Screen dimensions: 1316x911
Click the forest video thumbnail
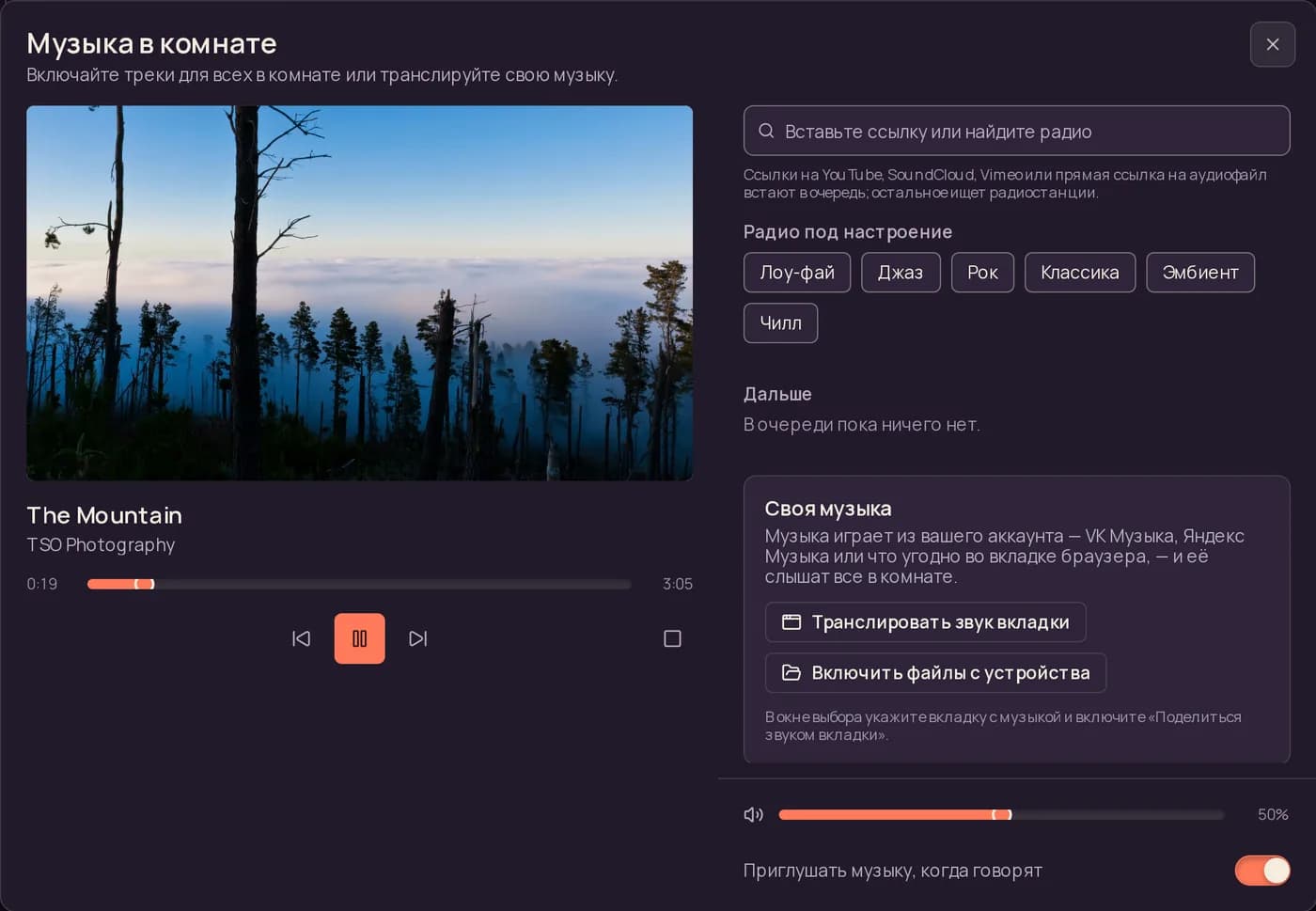[x=360, y=293]
